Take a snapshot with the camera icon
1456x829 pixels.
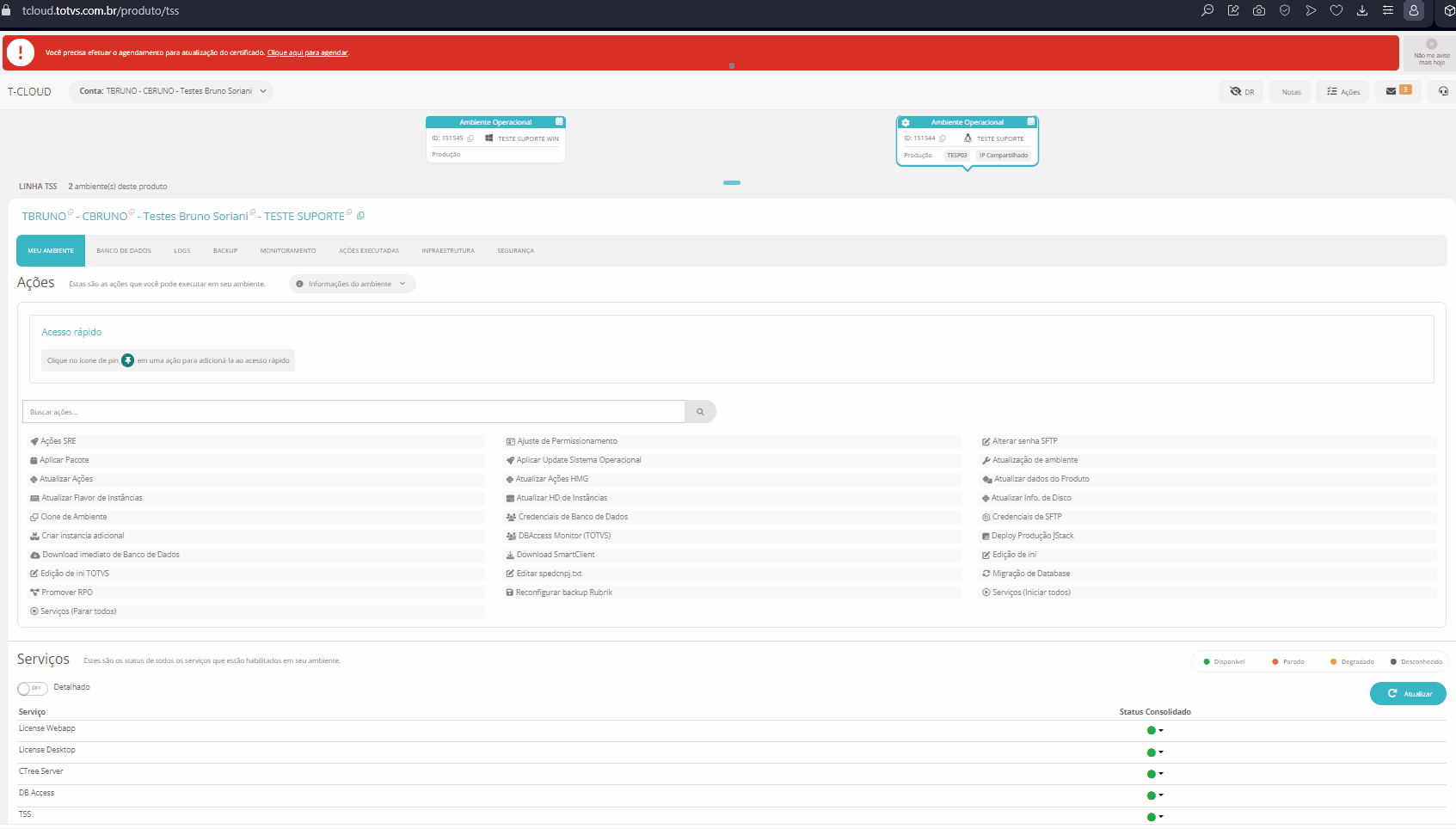coord(1259,10)
